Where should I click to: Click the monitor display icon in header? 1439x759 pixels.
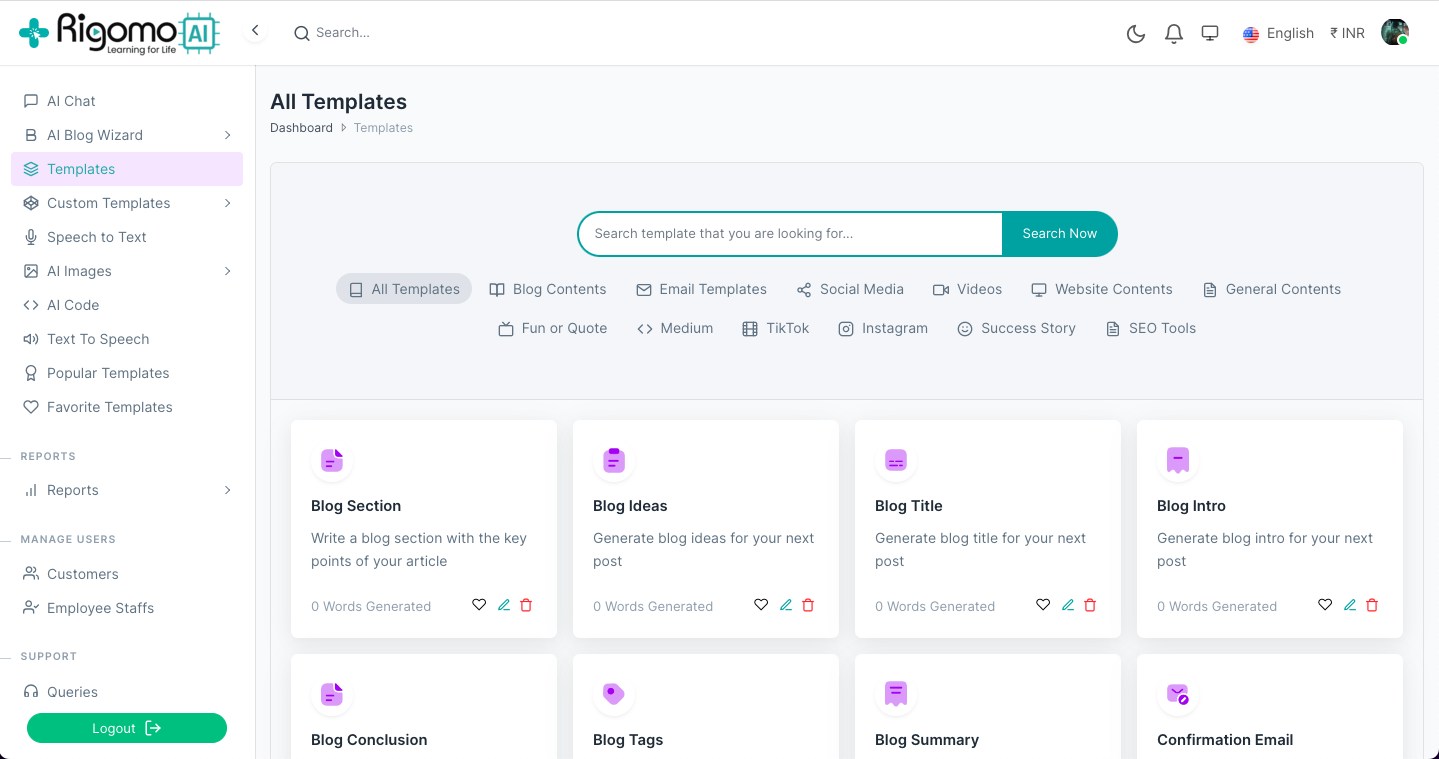coord(1210,33)
